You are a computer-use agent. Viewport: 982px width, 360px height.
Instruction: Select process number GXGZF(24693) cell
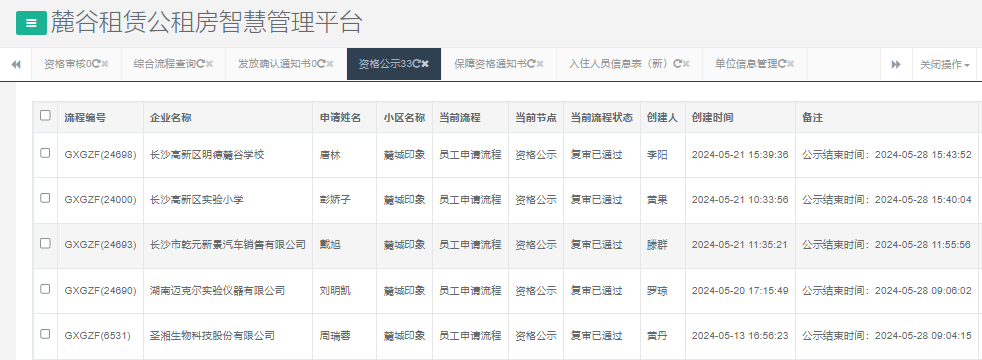(100, 245)
